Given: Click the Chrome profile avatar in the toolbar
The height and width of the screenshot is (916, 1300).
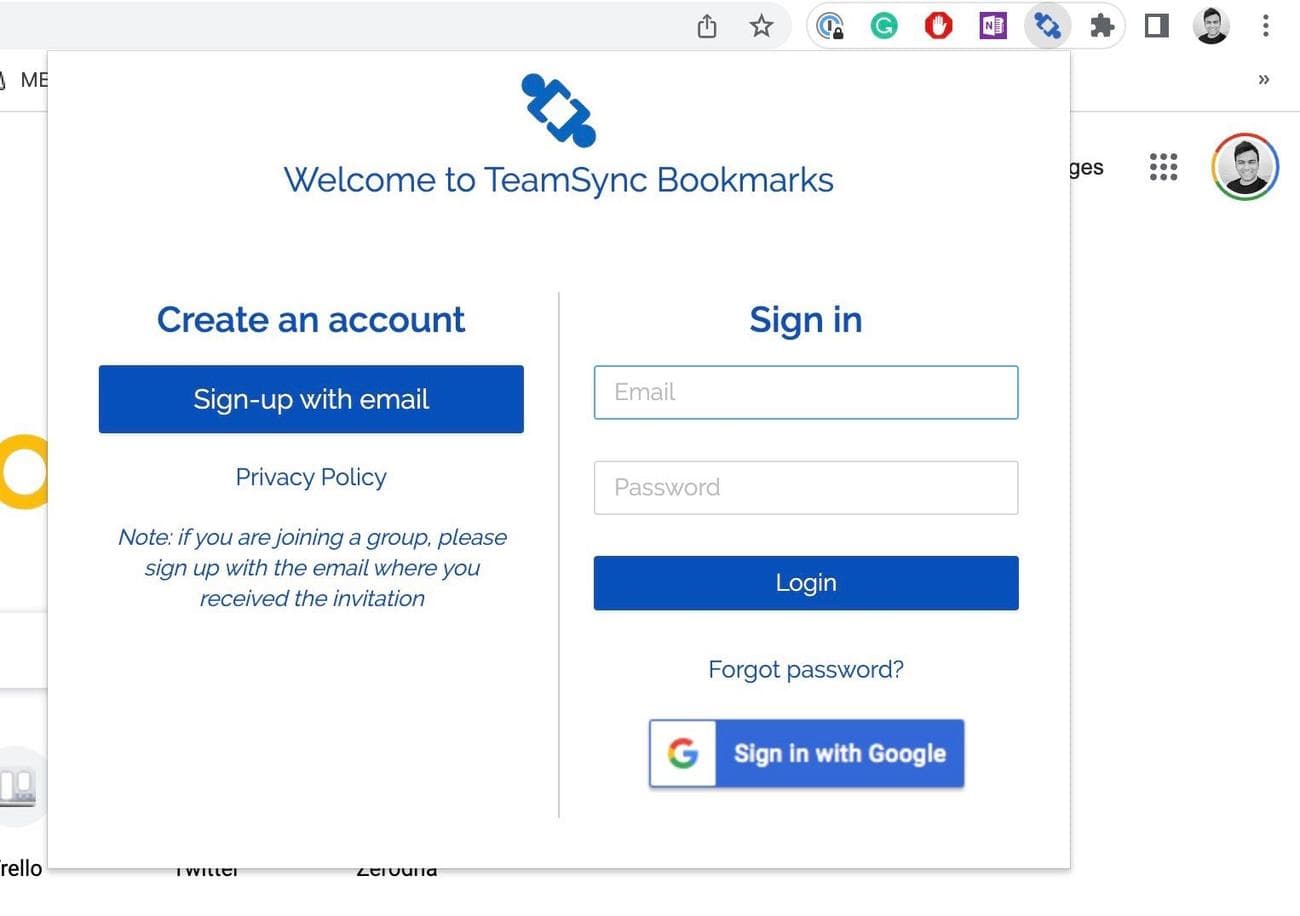Looking at the screenshot, I should pyautogui.click(x=1212, y=26).
